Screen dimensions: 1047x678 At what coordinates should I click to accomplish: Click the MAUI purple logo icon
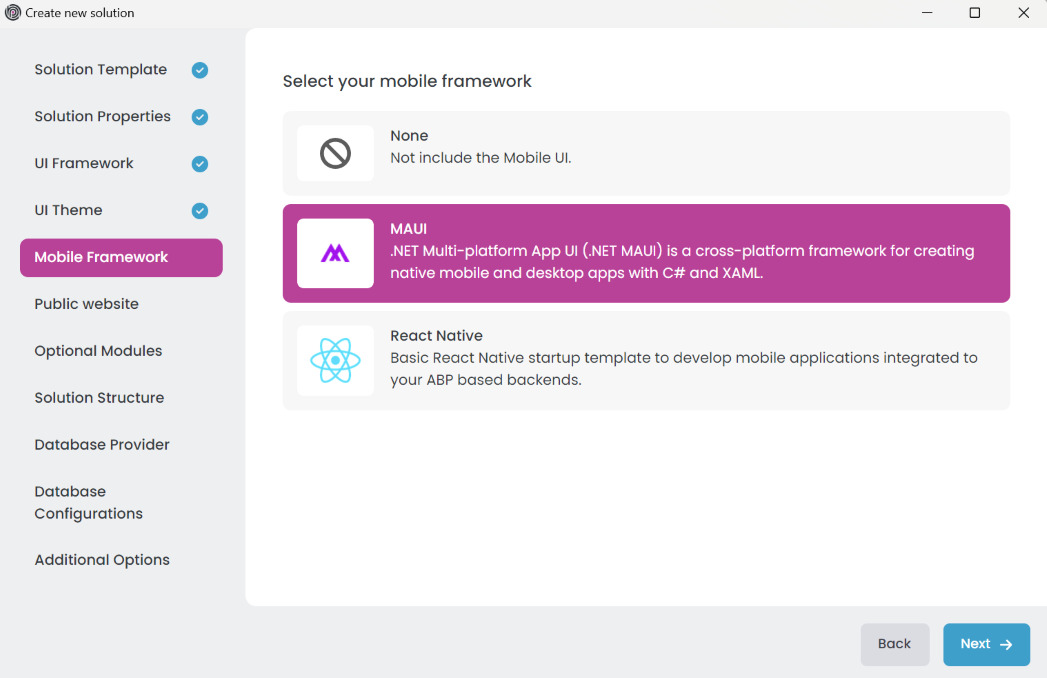click(335, 254)
